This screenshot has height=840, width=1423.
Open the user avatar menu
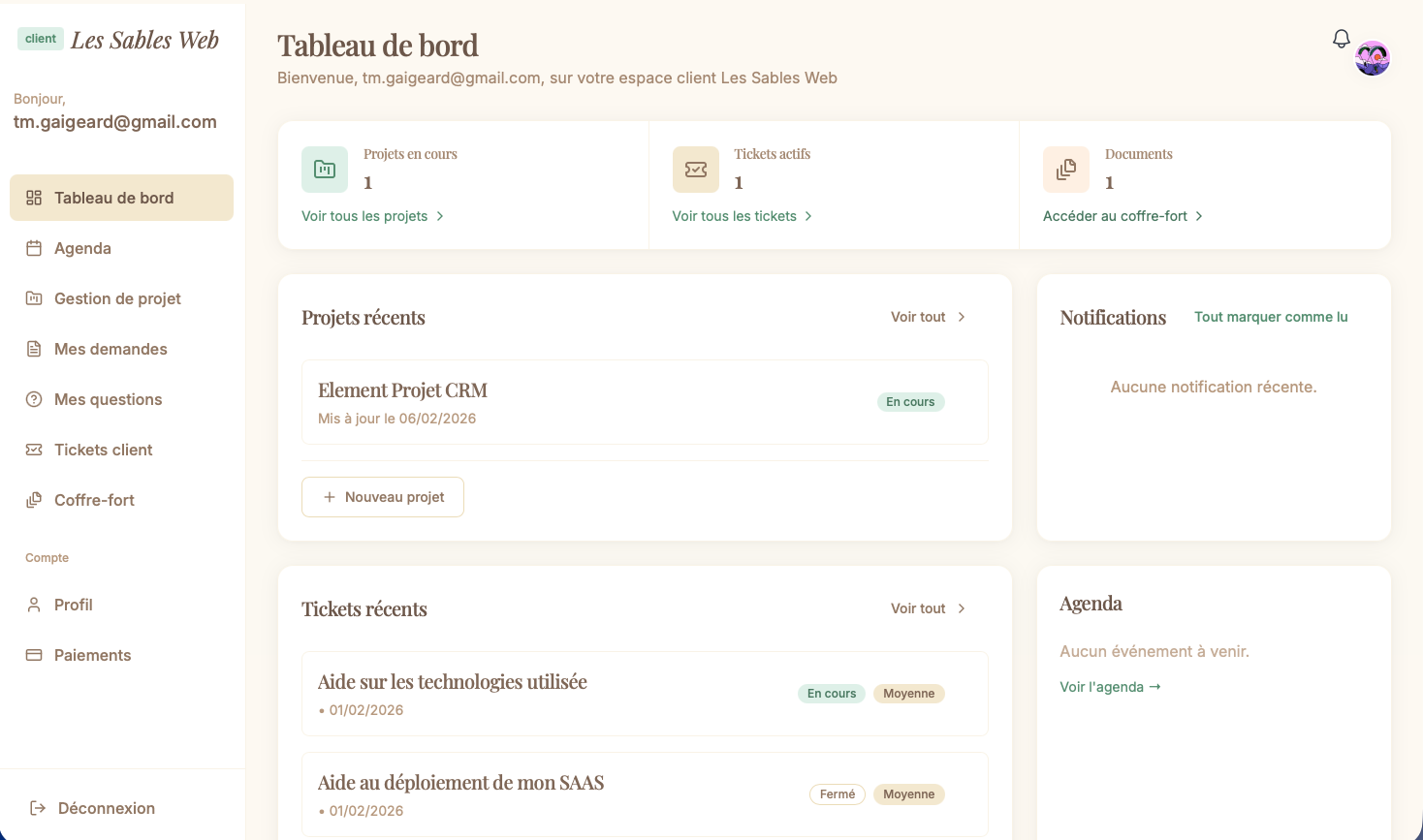pyautogui.click(x=1373, y=58)
